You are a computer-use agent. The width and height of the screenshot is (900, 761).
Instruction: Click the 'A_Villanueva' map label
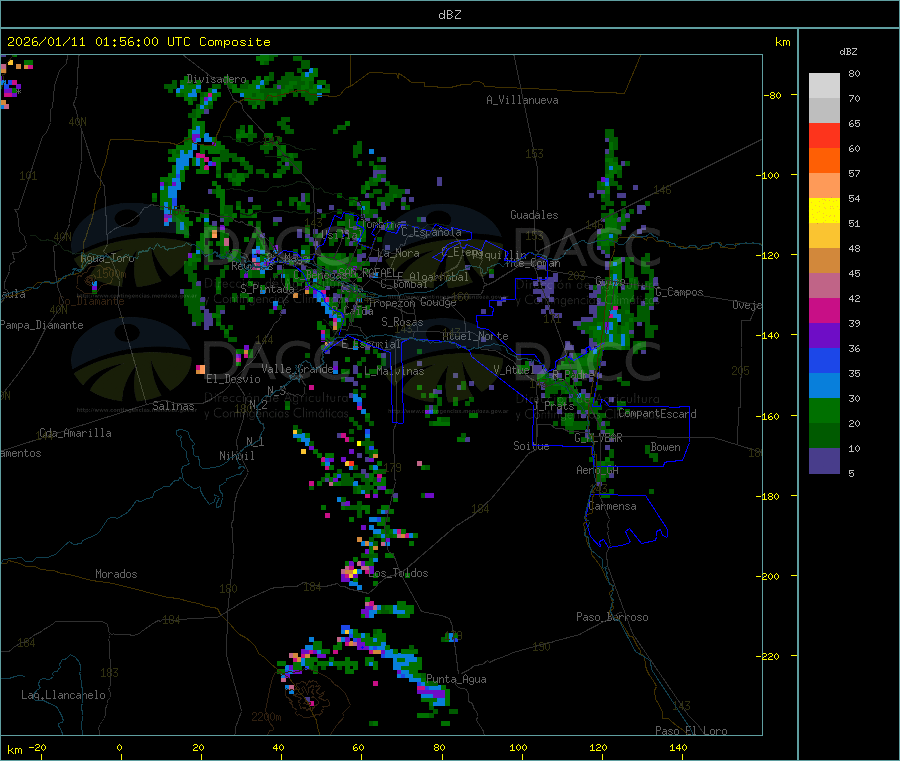(x=522, y=100)
